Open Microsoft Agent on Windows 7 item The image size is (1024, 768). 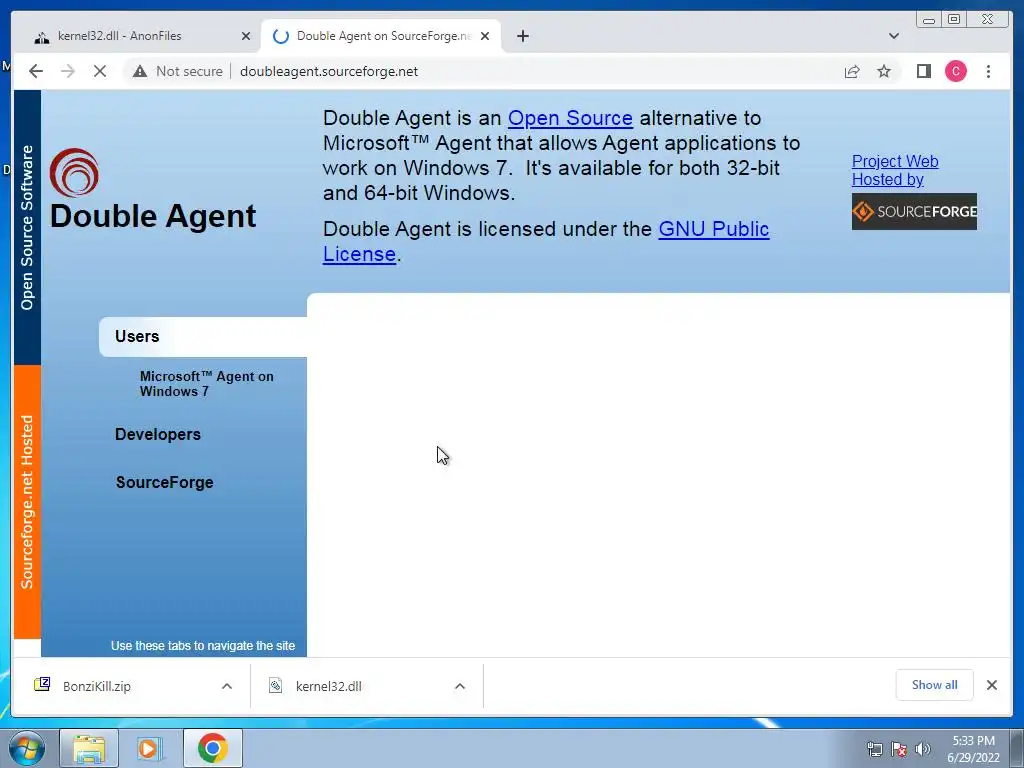[206, 384]
